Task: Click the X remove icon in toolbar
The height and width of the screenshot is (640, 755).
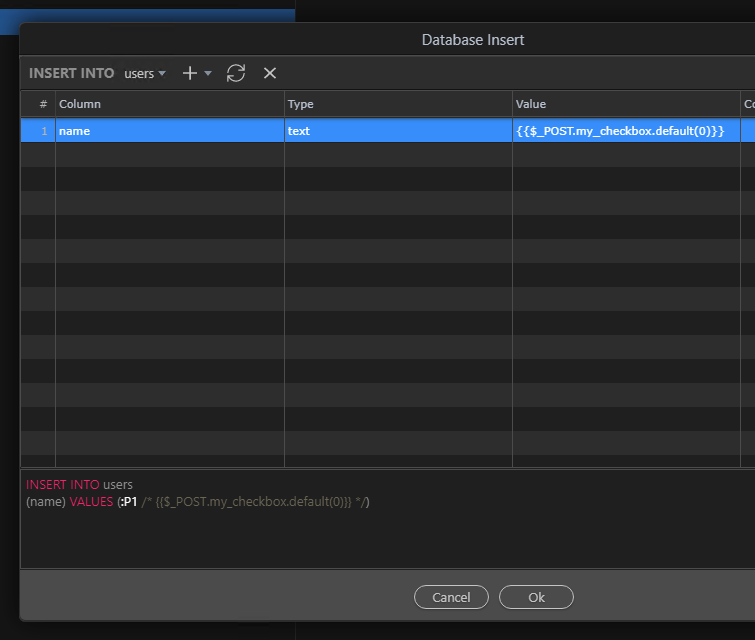Action: click(269, 73)
